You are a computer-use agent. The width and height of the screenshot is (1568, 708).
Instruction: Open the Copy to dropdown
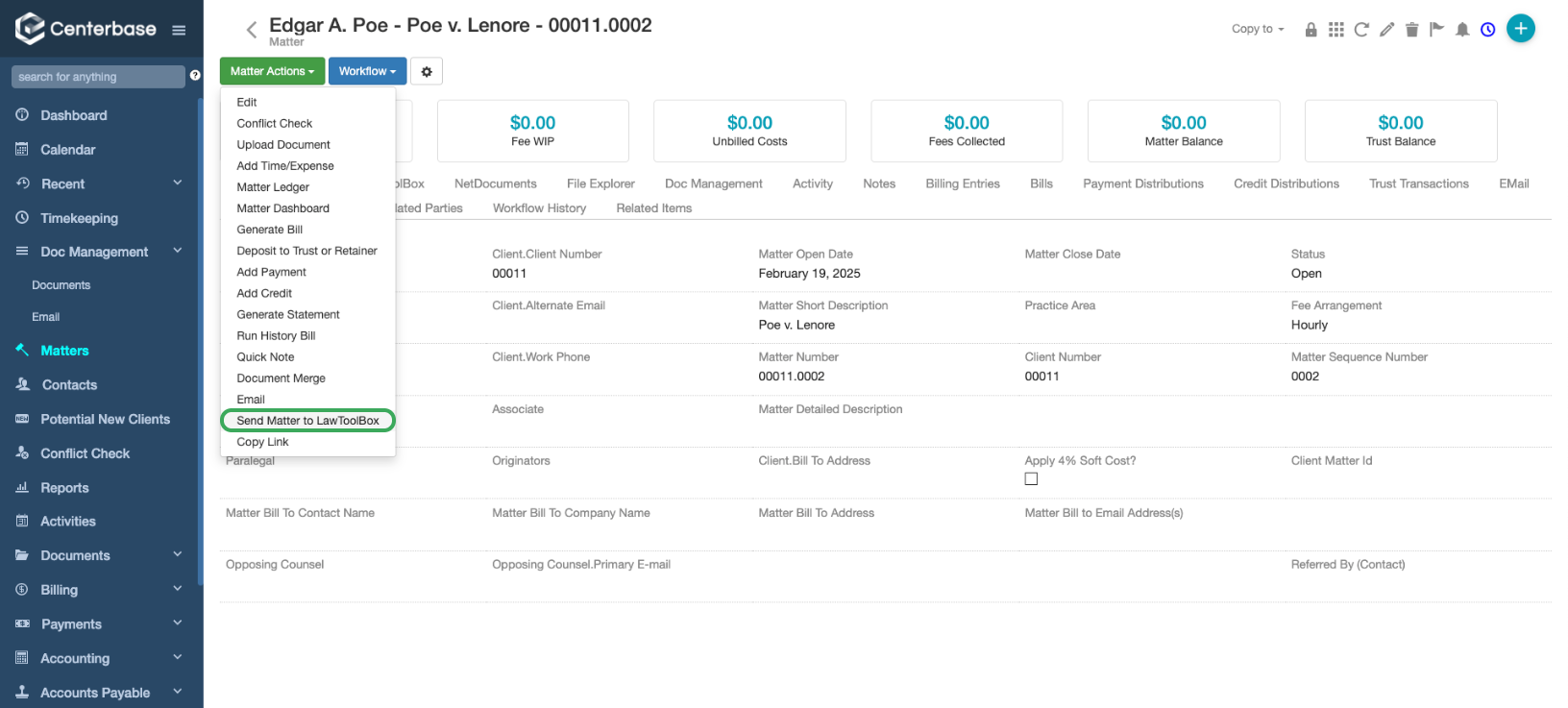tap(1258, 29)
